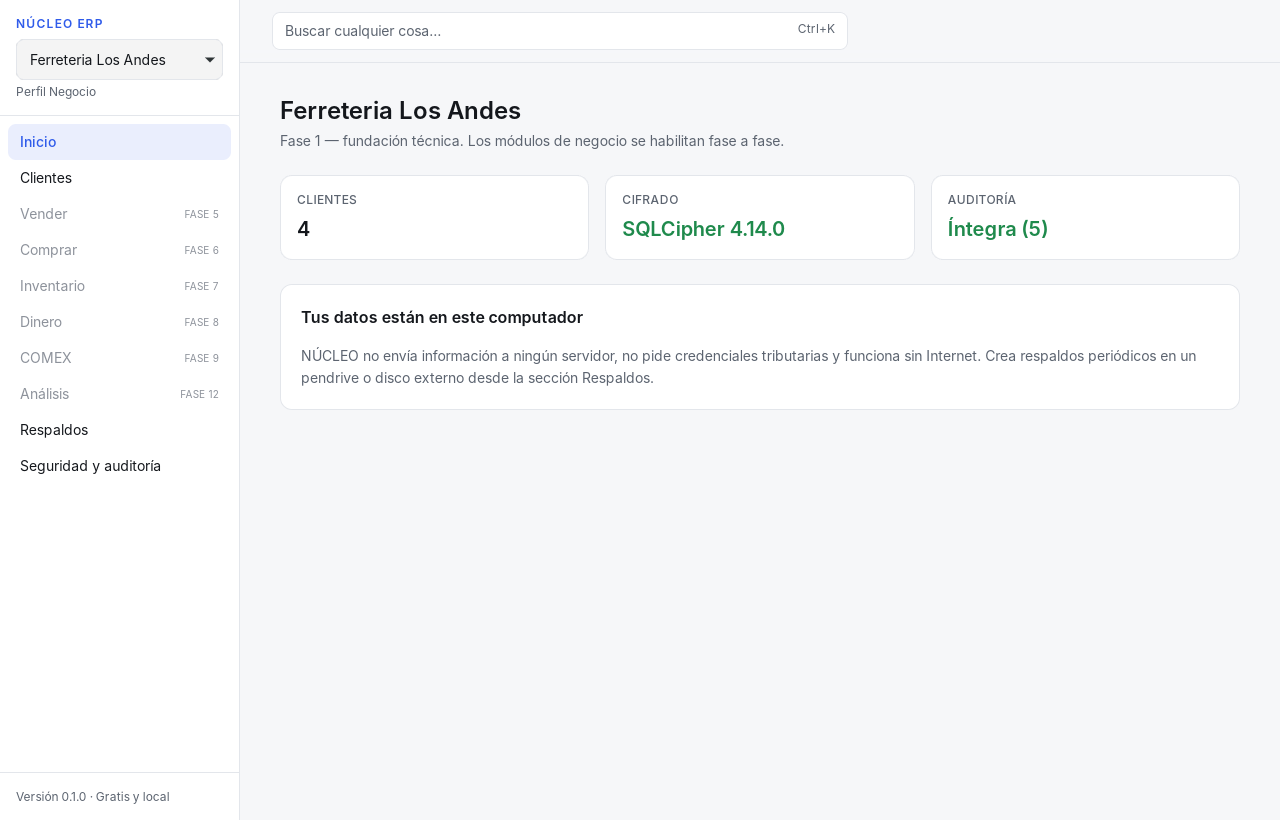This screenshot has height=820, width=1280.
Task: Click the 'Fase 1 — fundación técnica' subtitle
Action: click(532, 141)
